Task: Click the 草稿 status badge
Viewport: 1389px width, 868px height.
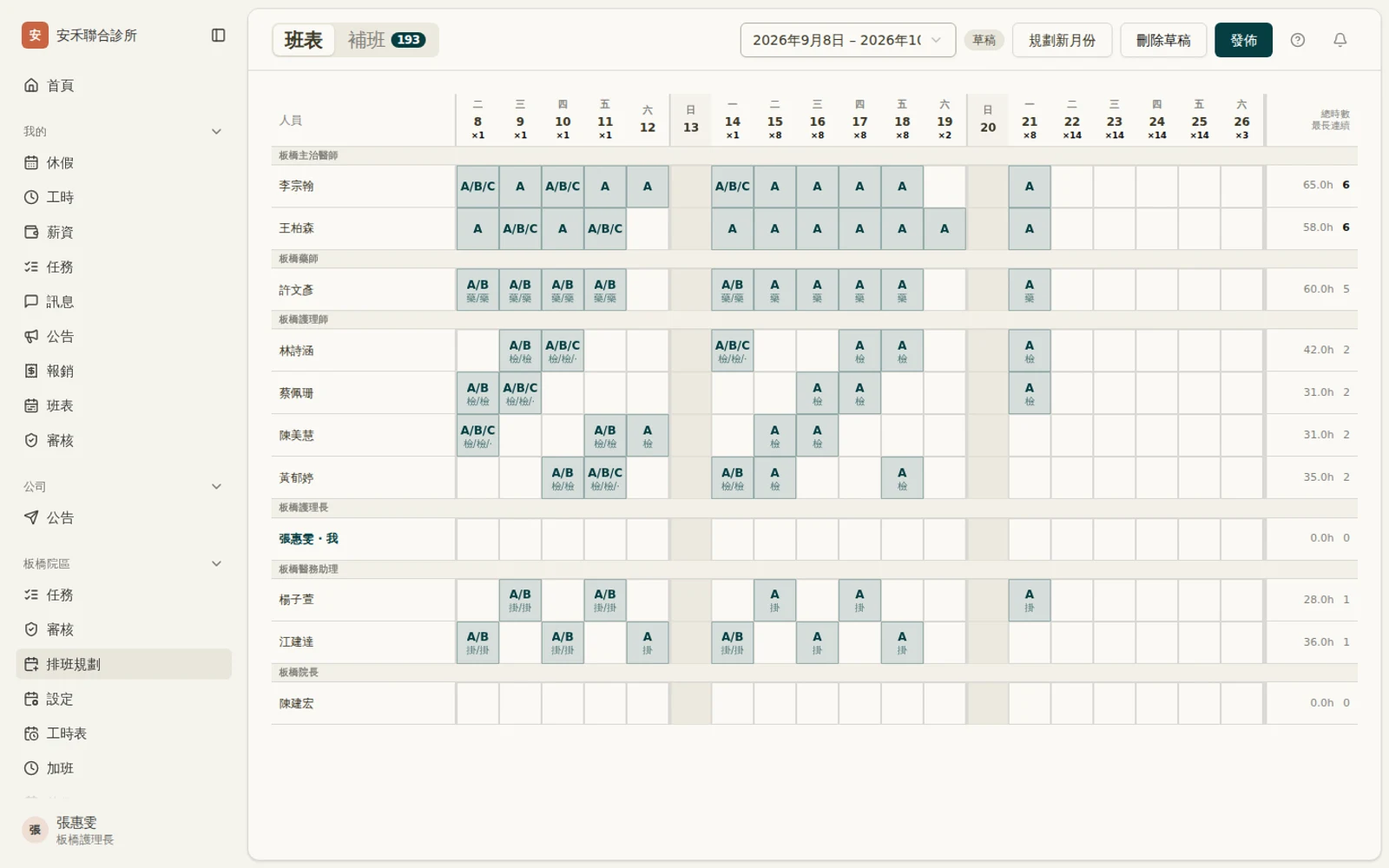Action: [984, 40]
